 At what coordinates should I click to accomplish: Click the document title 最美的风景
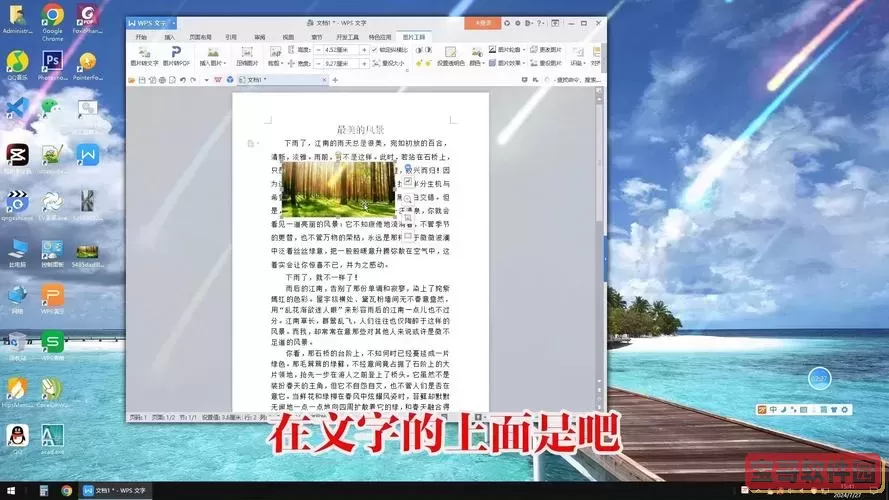coord(361,130)
